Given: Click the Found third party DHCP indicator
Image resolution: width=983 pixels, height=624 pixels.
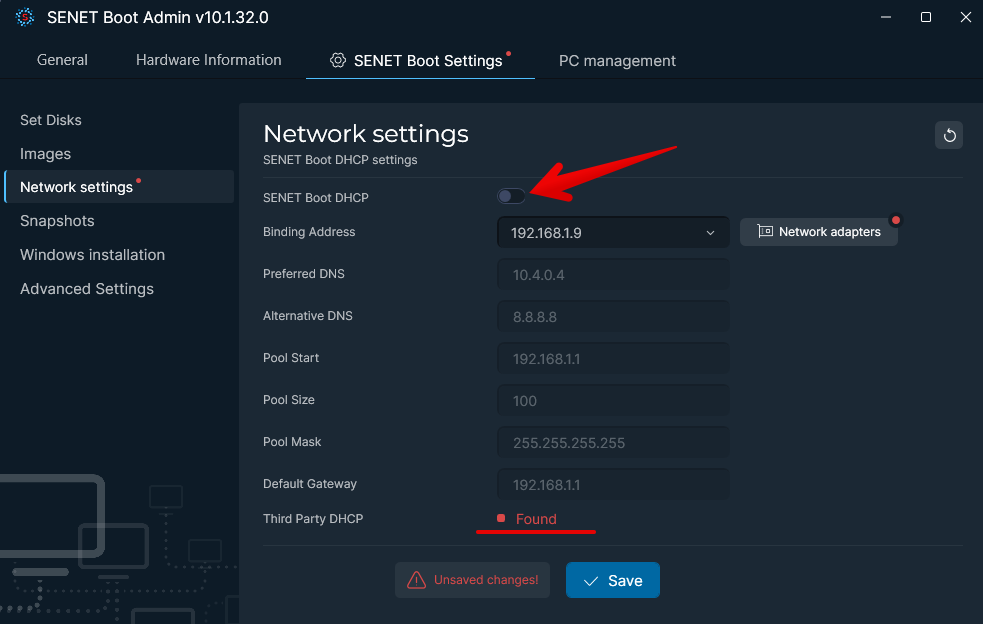Looking at the screenshot, I should (x=536, y=519).
